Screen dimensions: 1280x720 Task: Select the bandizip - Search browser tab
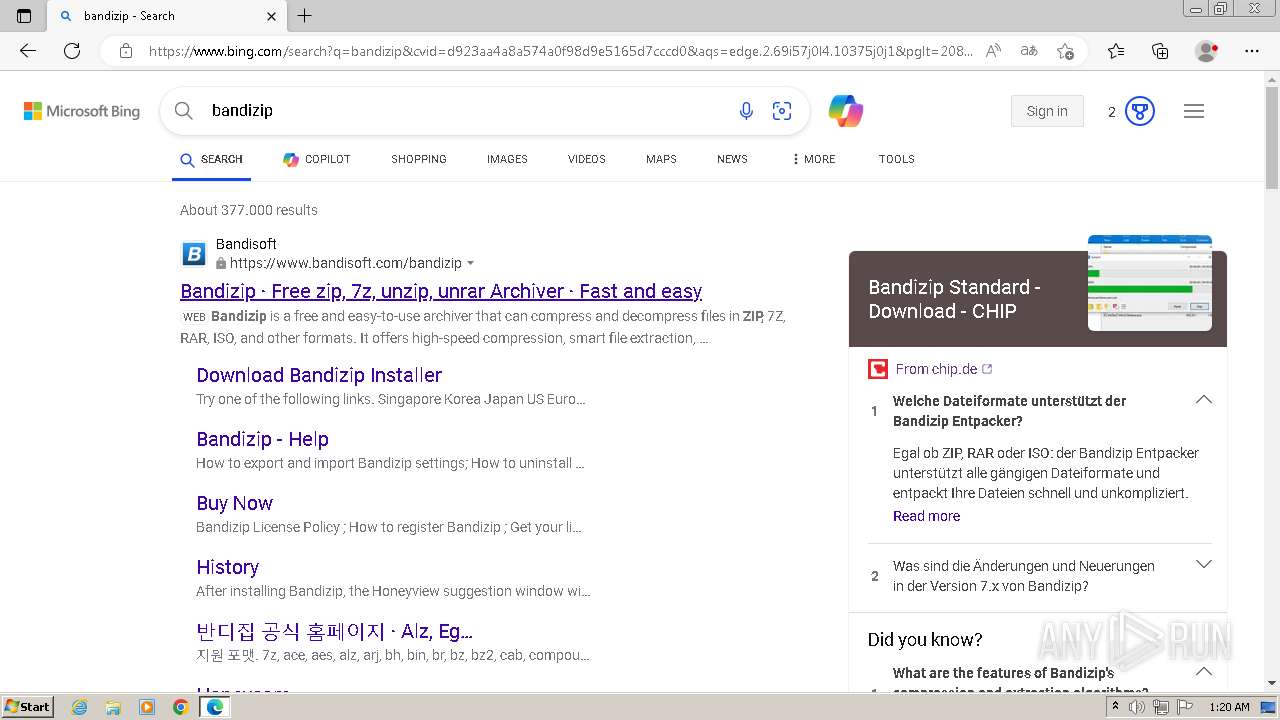(x=168, y=16)
